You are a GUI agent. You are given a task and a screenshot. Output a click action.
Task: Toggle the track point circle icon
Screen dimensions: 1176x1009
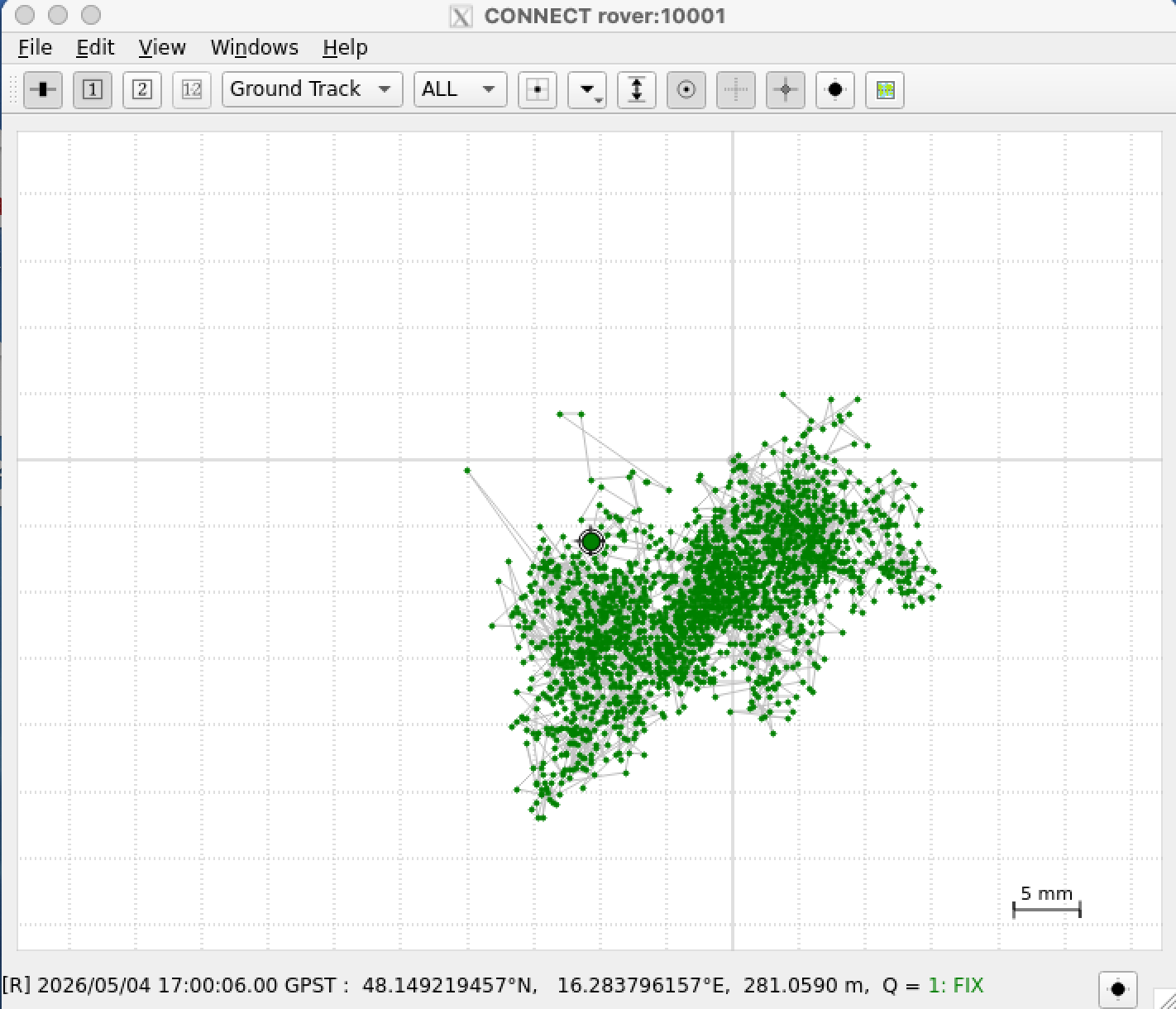pyautogui.click(x=686, y=89)
